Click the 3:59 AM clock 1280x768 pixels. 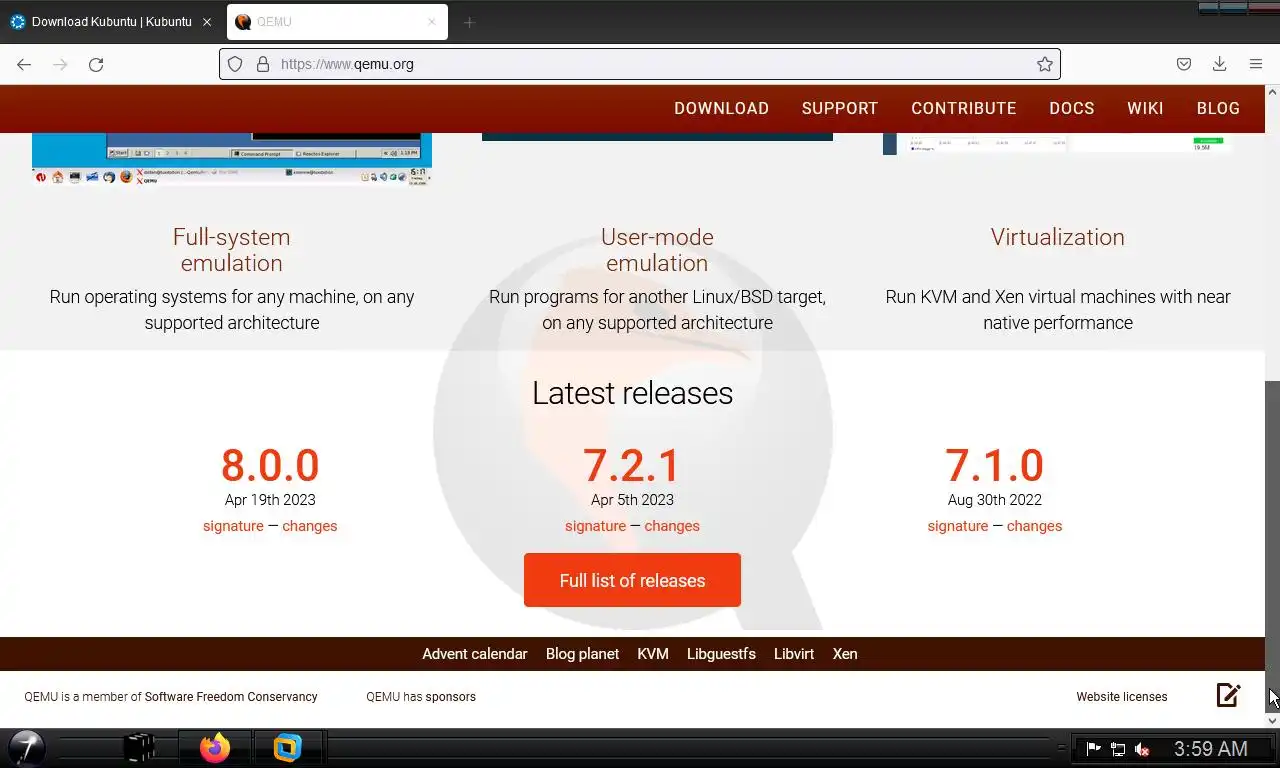(1210, 749)
